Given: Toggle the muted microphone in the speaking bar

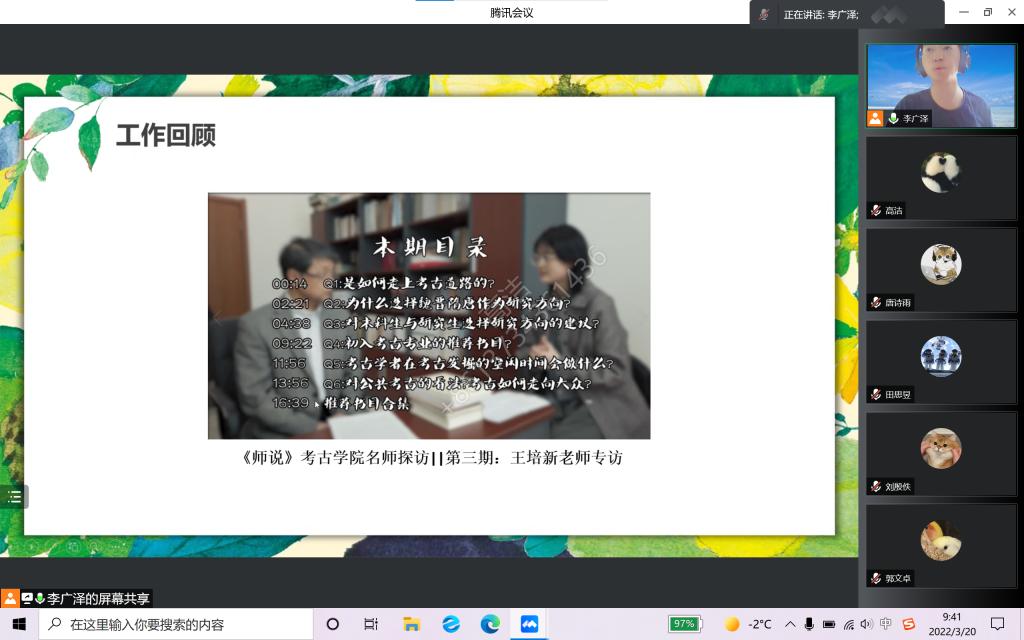Looking at the screenshot, I should (764, 14).
